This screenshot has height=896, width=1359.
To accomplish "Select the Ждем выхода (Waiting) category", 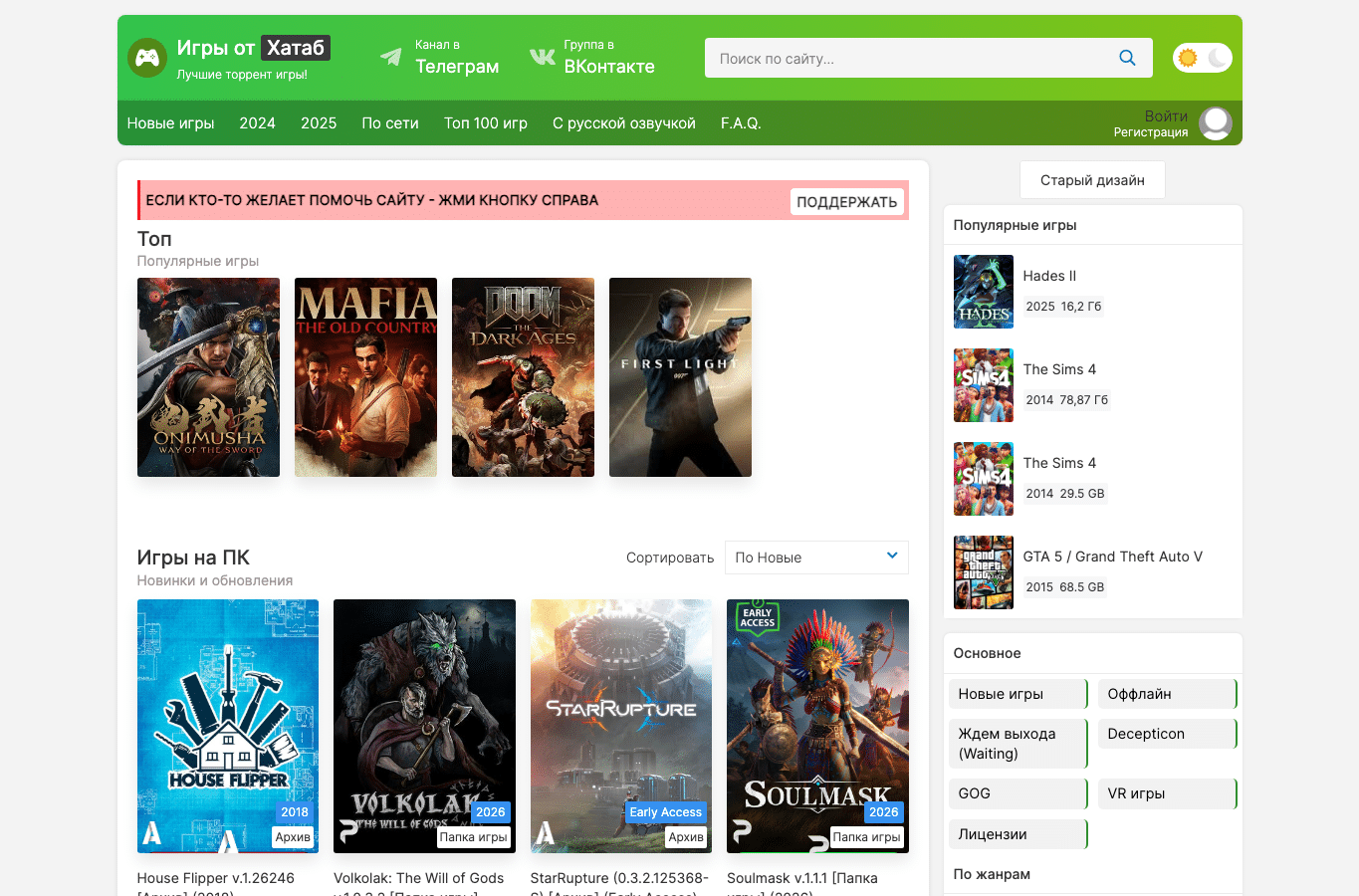I will pos(1018,744).
